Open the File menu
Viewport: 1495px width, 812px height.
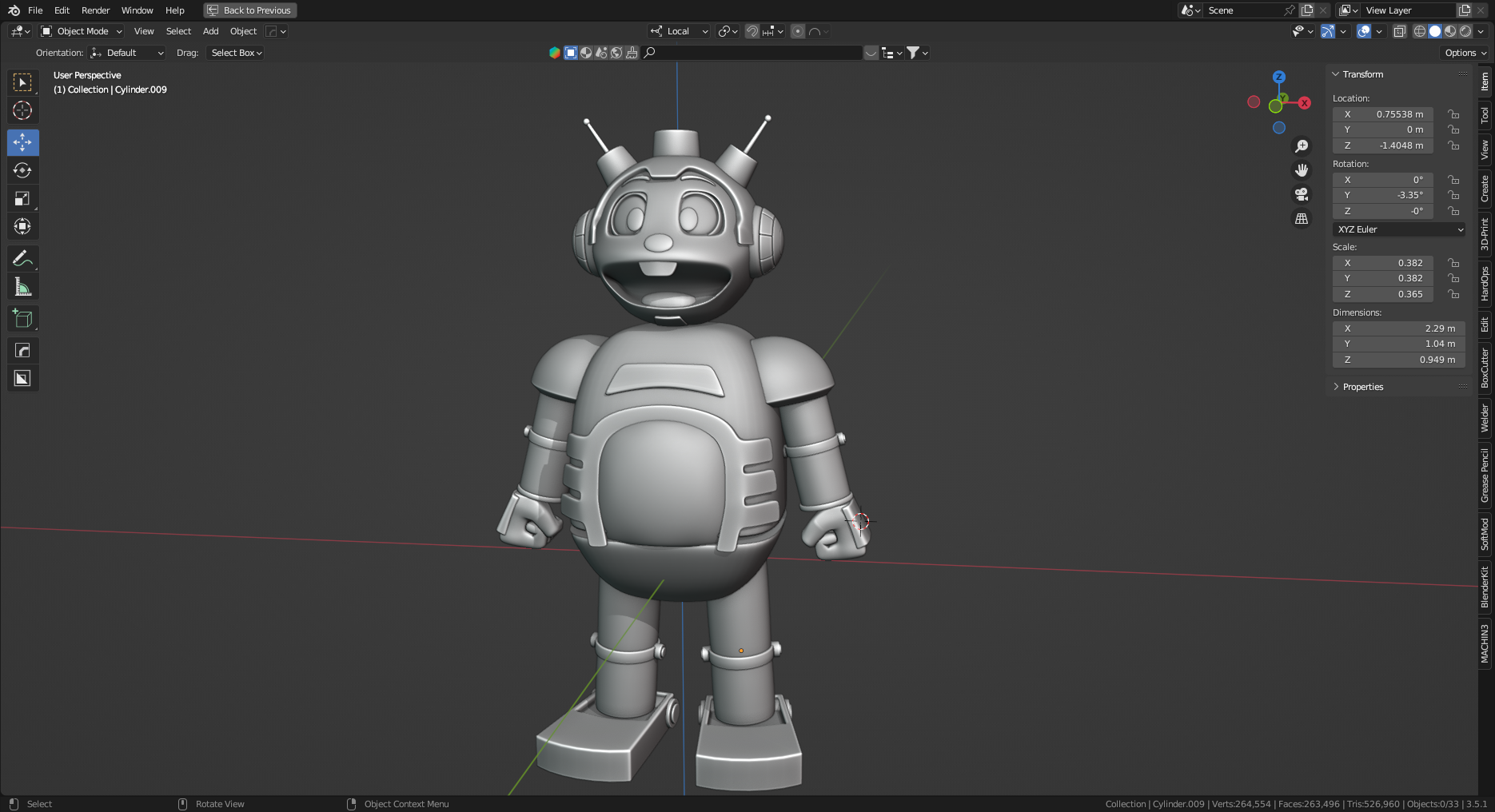coord(35,10)
